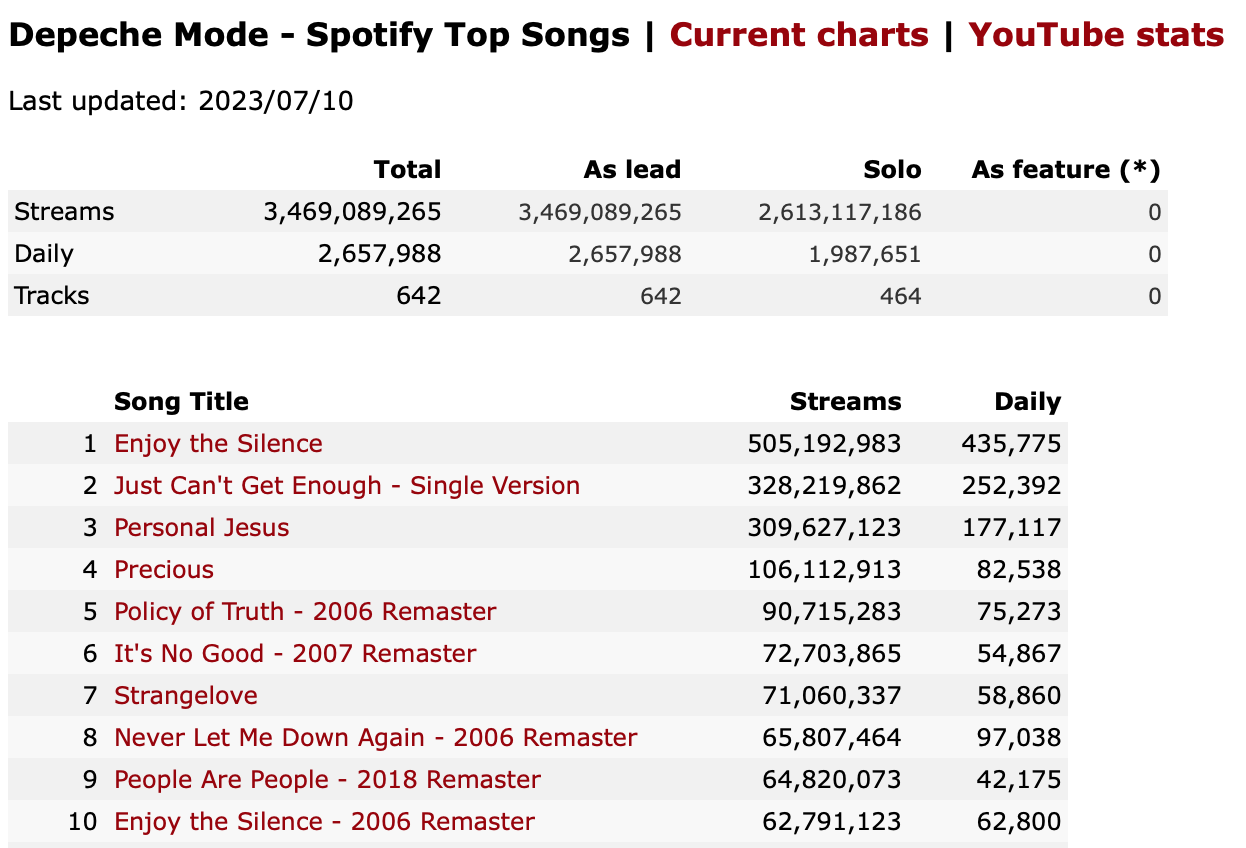Click Just Can't Get Enough - Single Version
1246x848 pixels.
pyautogui.click(x=347, y=486)
